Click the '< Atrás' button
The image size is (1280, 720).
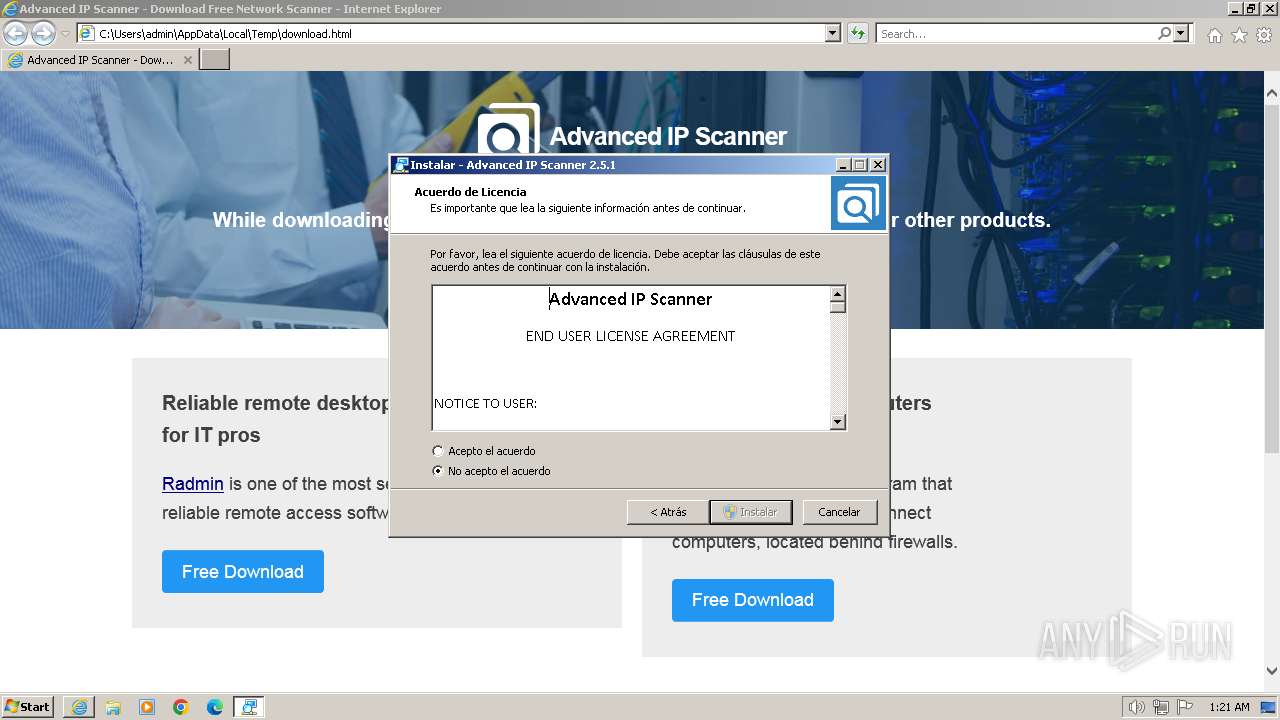click(x=667, y=512)
